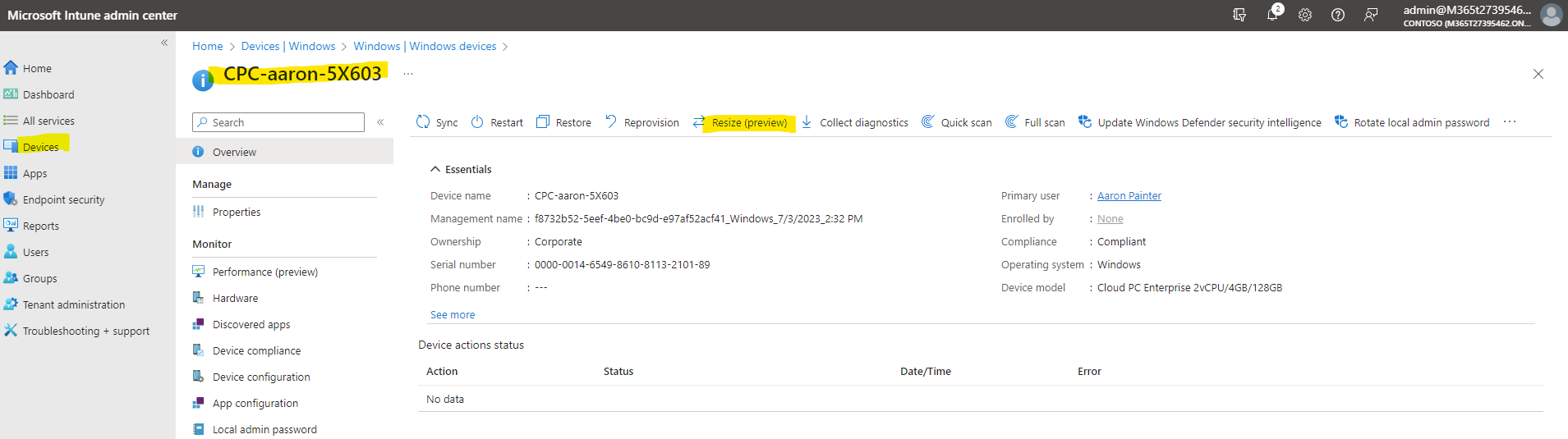1568x439 pixels.
Task: Collapse the left navigation menu
Action: (164, 43)
